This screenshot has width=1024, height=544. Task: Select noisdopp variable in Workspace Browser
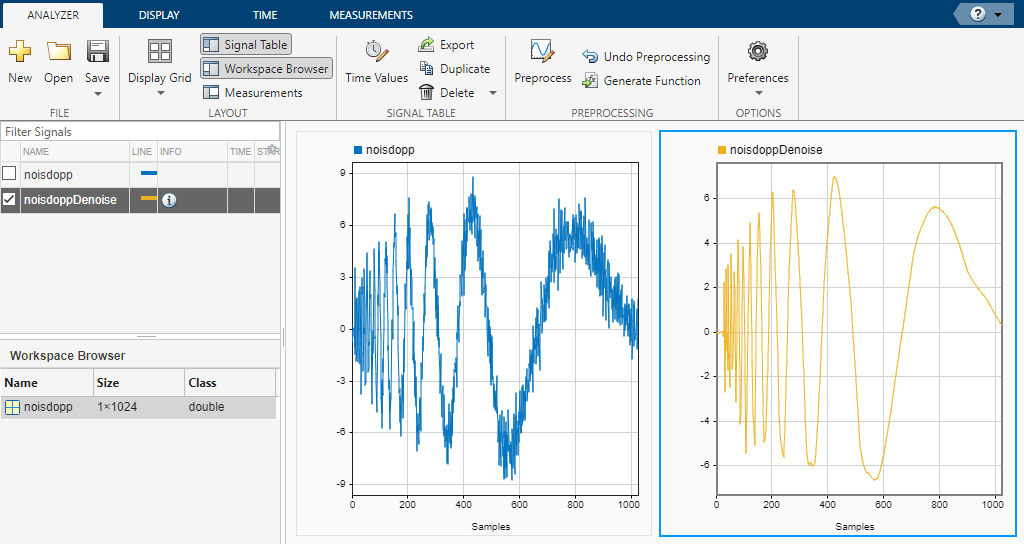click(48, 407)
